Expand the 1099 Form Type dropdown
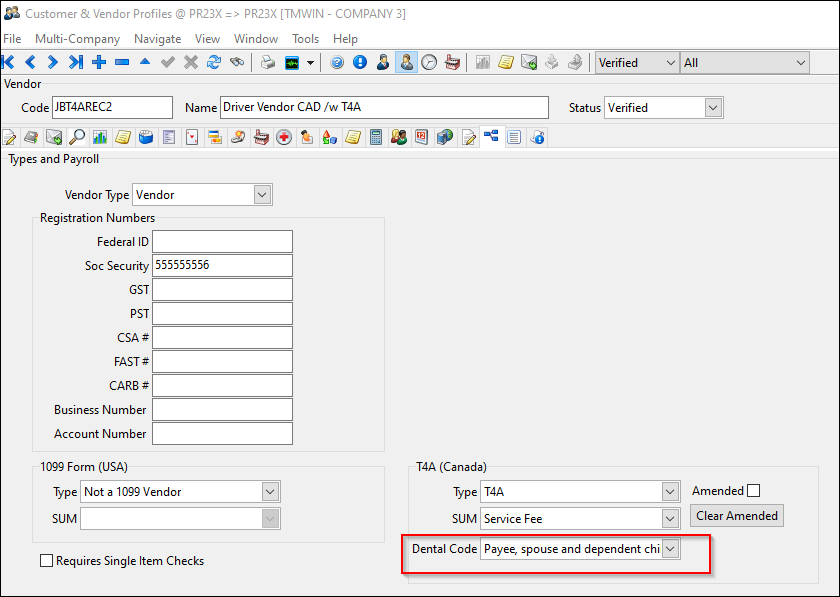The height and width of the screenshot is (597, 840). 269,492
